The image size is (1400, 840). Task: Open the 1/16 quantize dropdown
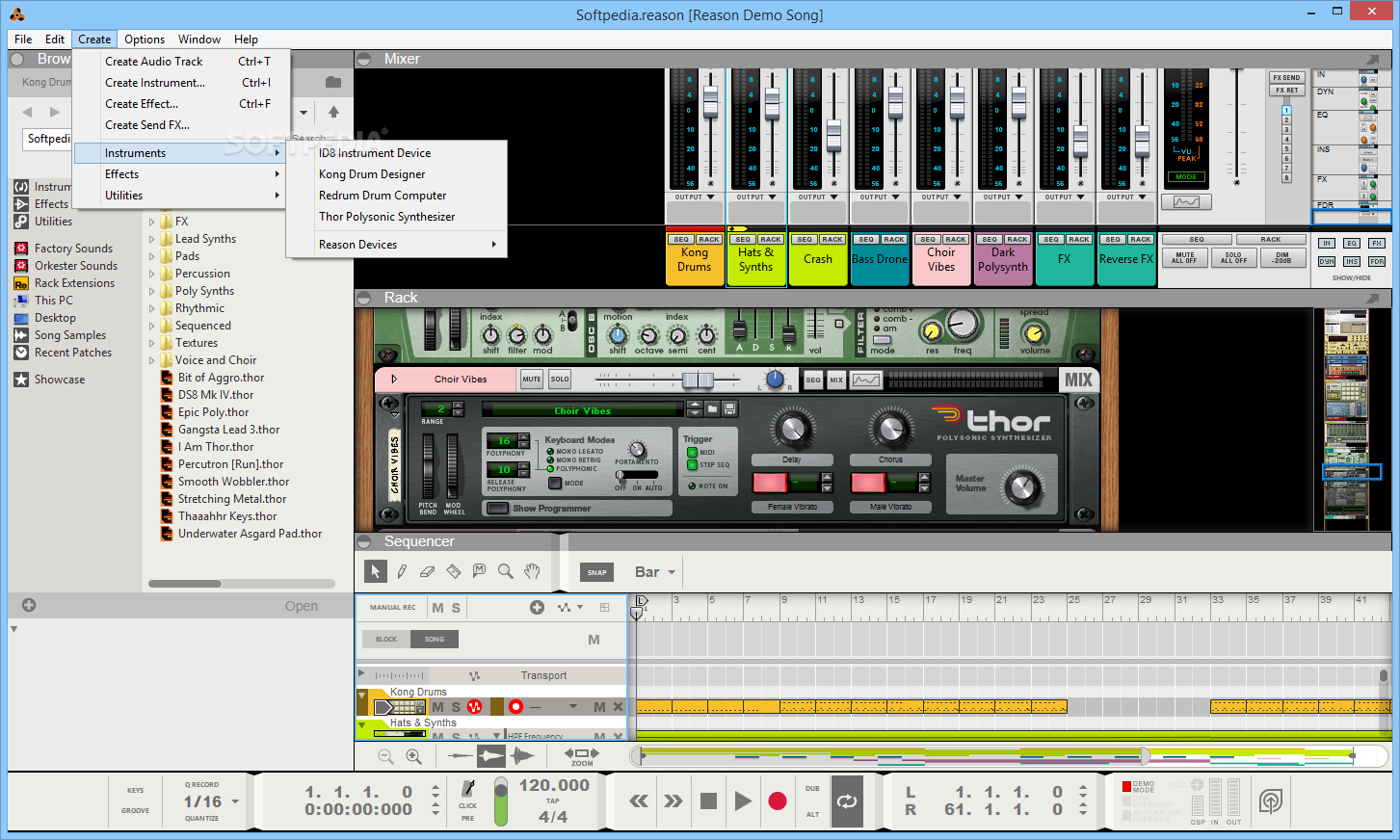(211, 801)
